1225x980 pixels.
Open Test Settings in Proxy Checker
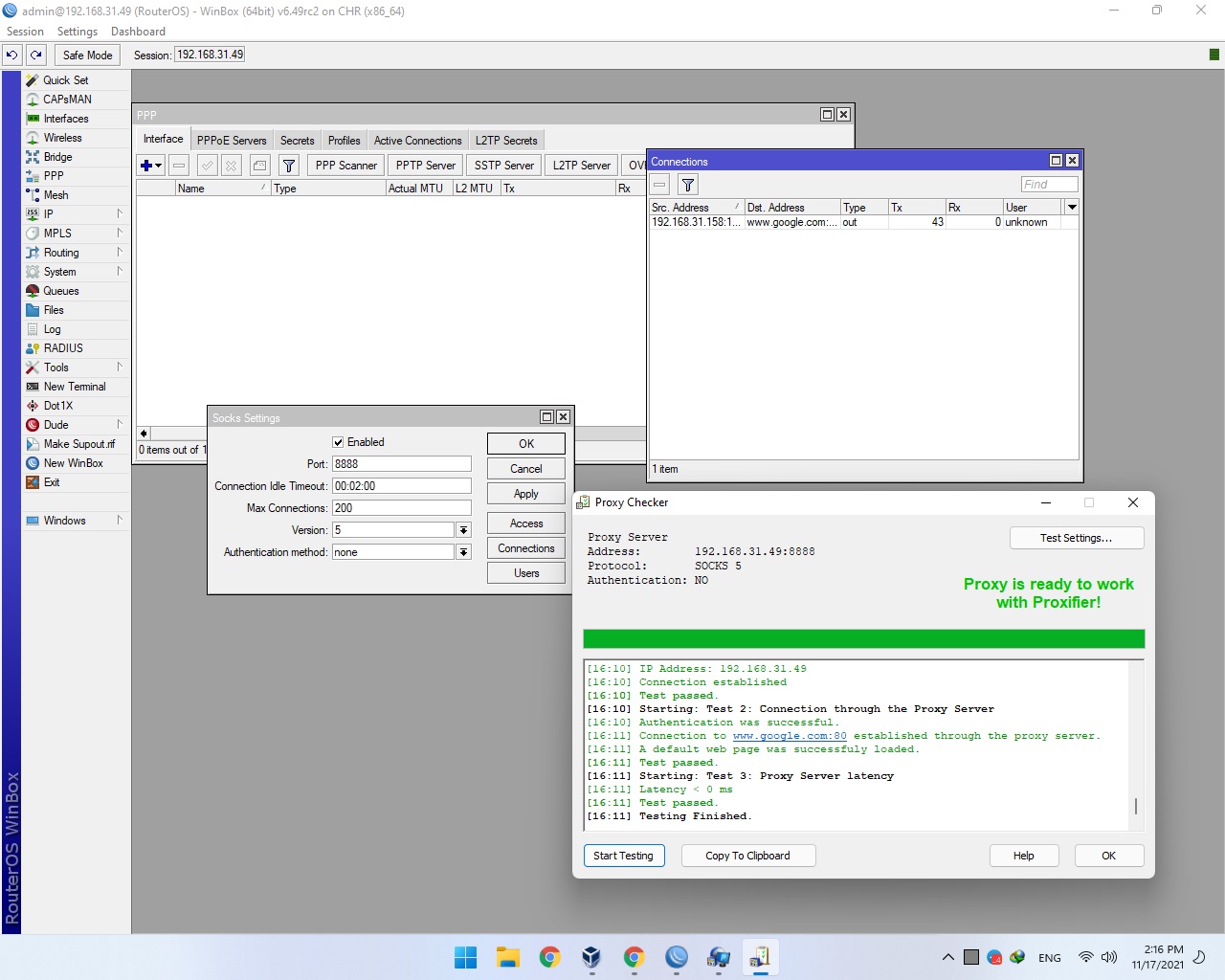(x=1077, y=538)
